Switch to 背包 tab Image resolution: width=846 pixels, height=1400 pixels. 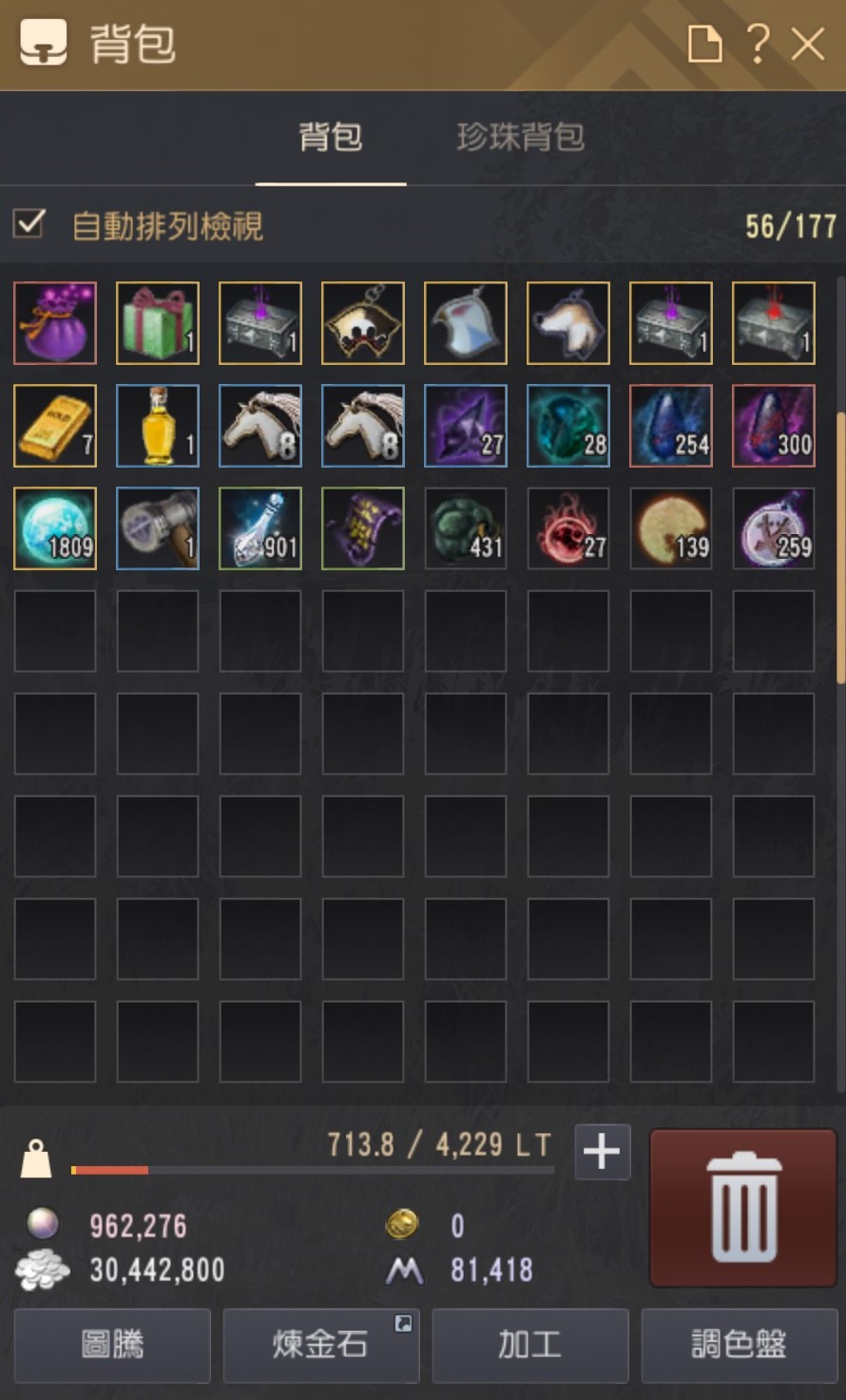pyautogui.click(x=331, y=138)
